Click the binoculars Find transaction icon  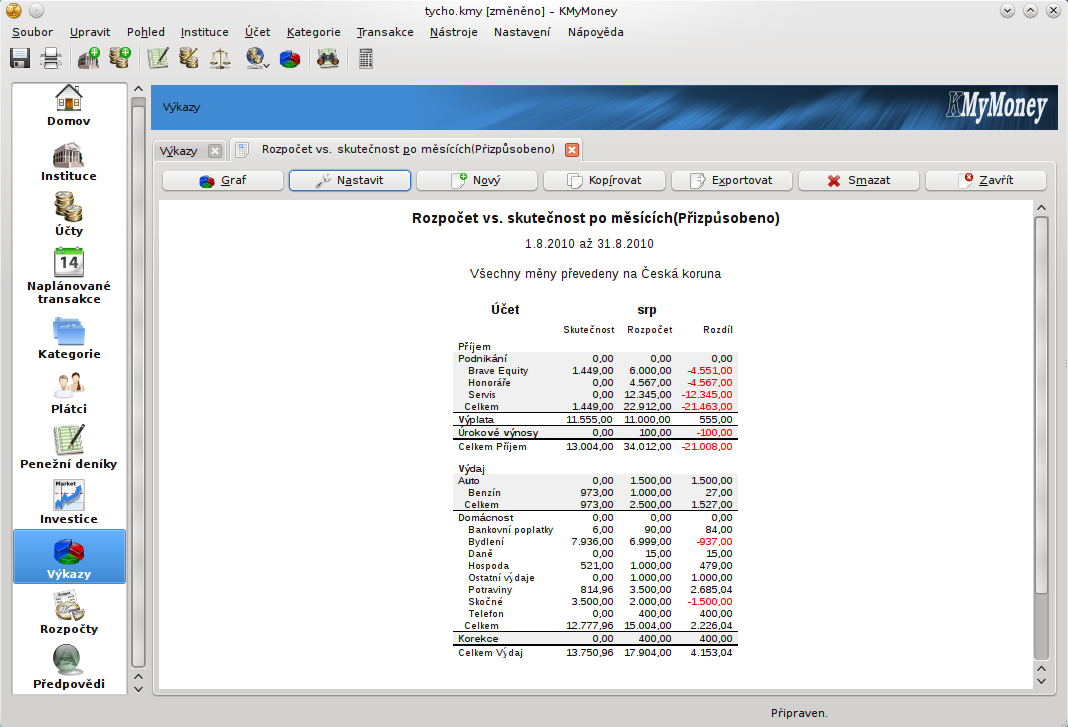(327, 59)
